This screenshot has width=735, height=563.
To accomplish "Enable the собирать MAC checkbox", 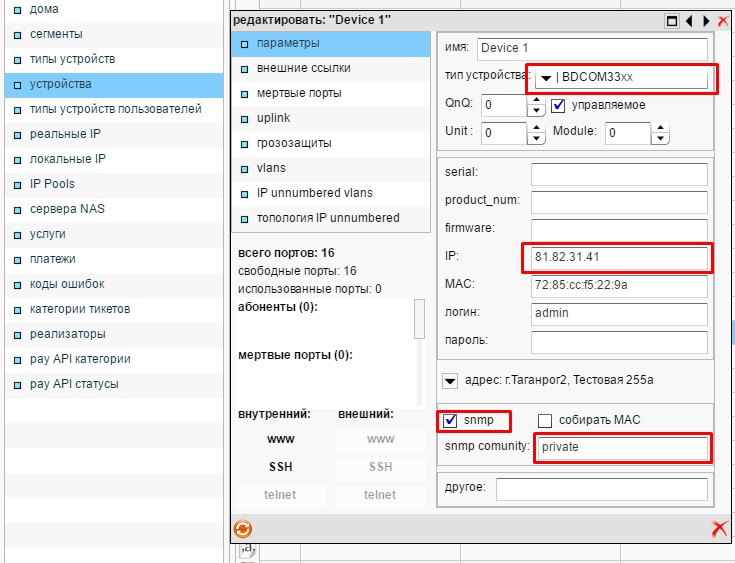I will [546, 421].
